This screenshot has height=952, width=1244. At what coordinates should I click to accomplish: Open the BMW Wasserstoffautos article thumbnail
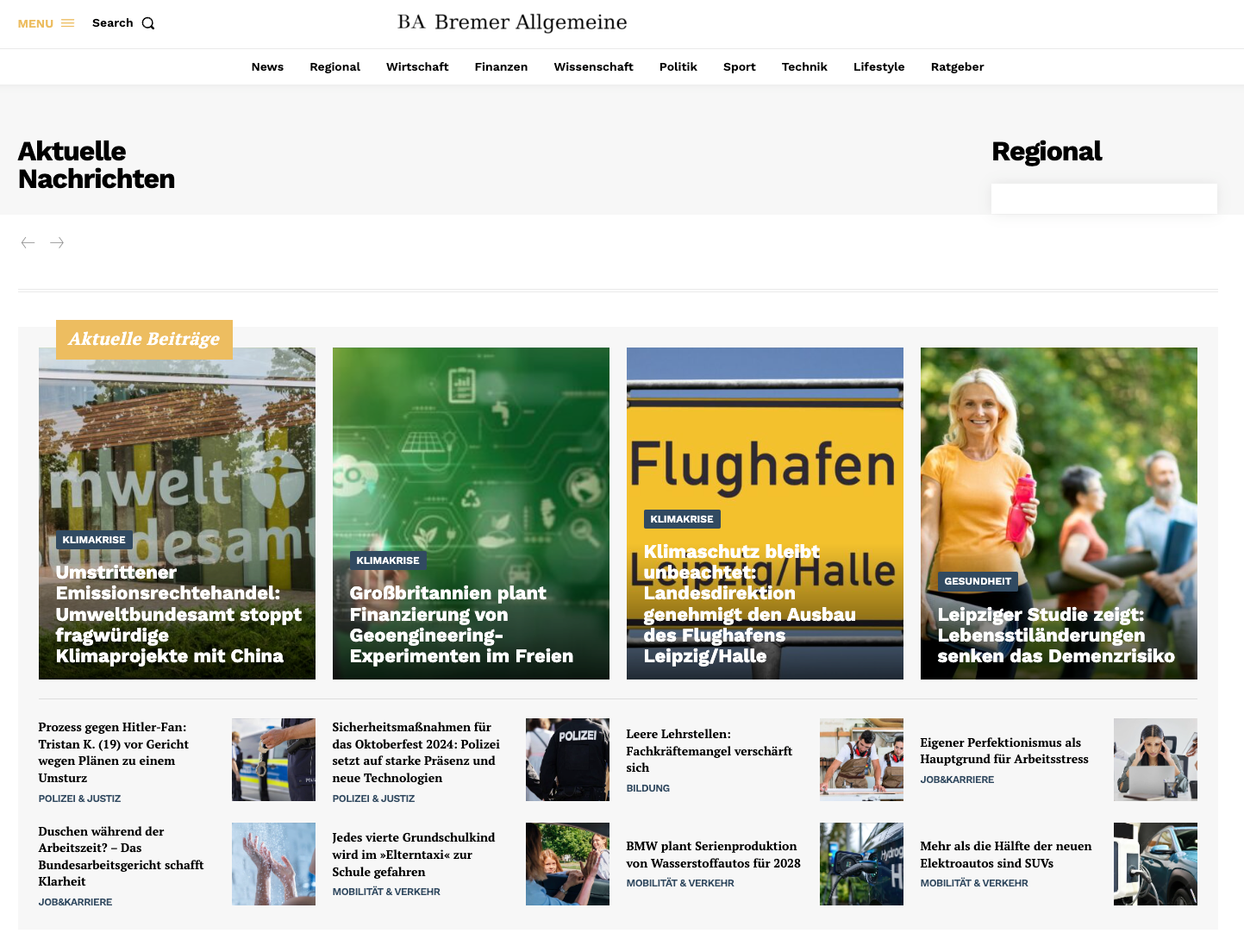(861, 864)
